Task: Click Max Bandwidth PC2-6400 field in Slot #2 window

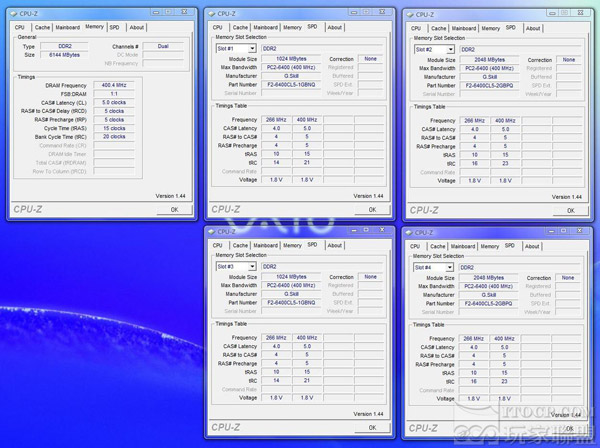Action: [489, 68]
